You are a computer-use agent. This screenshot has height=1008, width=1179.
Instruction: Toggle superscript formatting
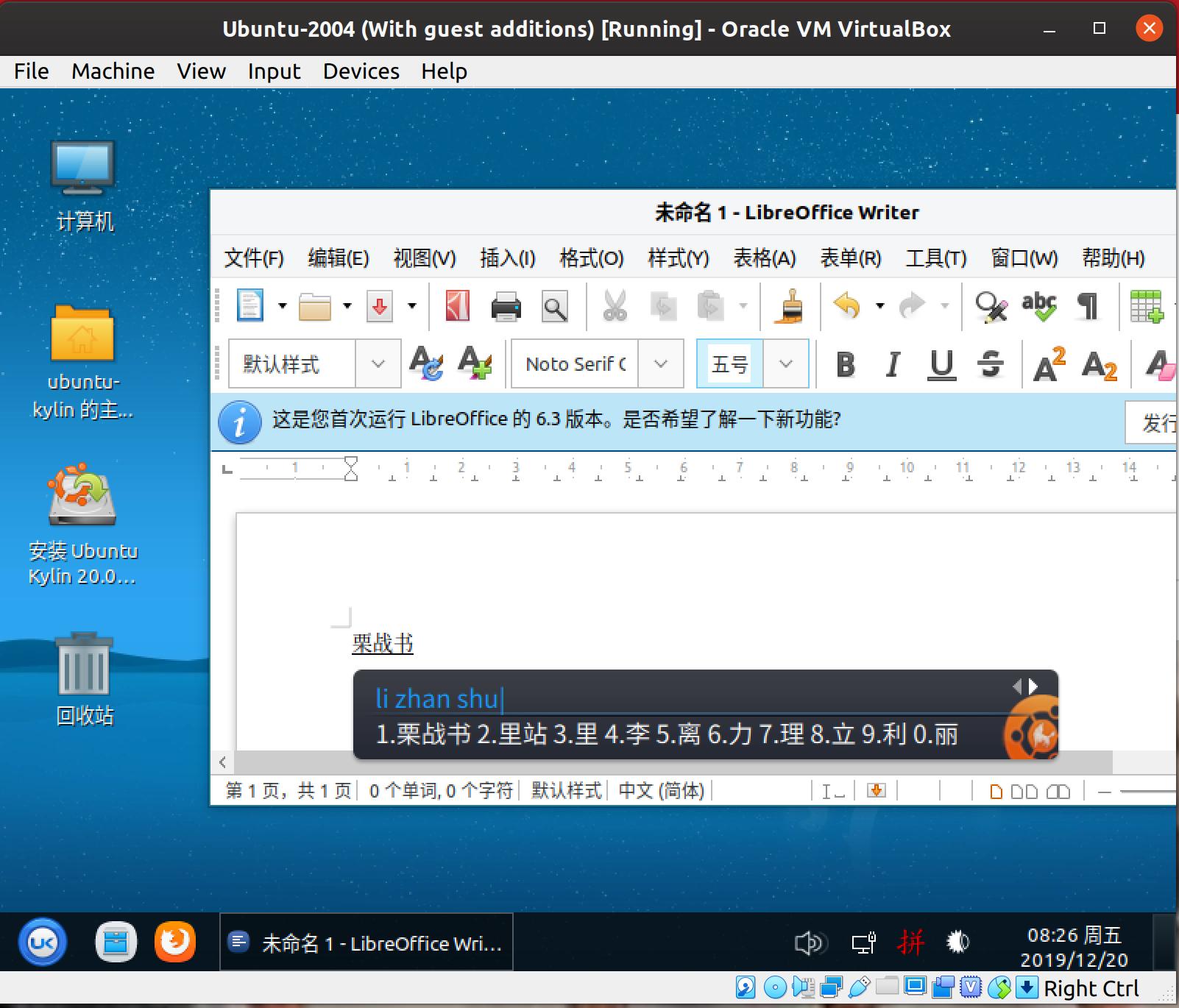1049,363
